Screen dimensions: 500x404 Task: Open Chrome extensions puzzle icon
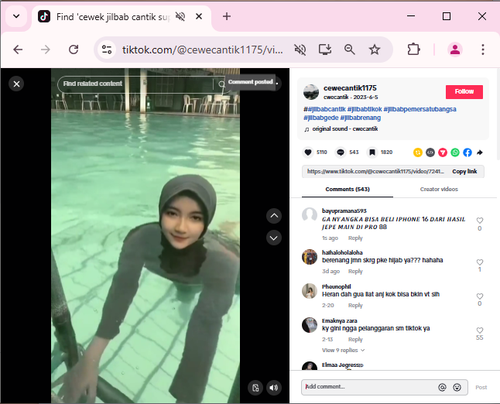click(413, 50)
